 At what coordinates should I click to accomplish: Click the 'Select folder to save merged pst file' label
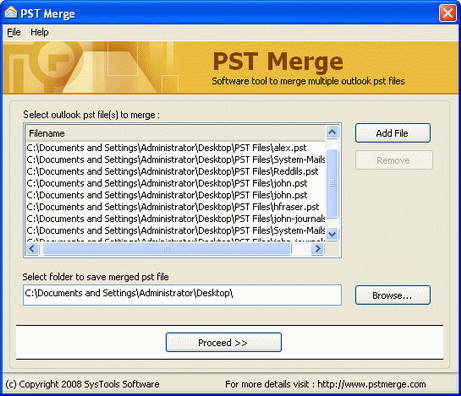pos(95,277)
